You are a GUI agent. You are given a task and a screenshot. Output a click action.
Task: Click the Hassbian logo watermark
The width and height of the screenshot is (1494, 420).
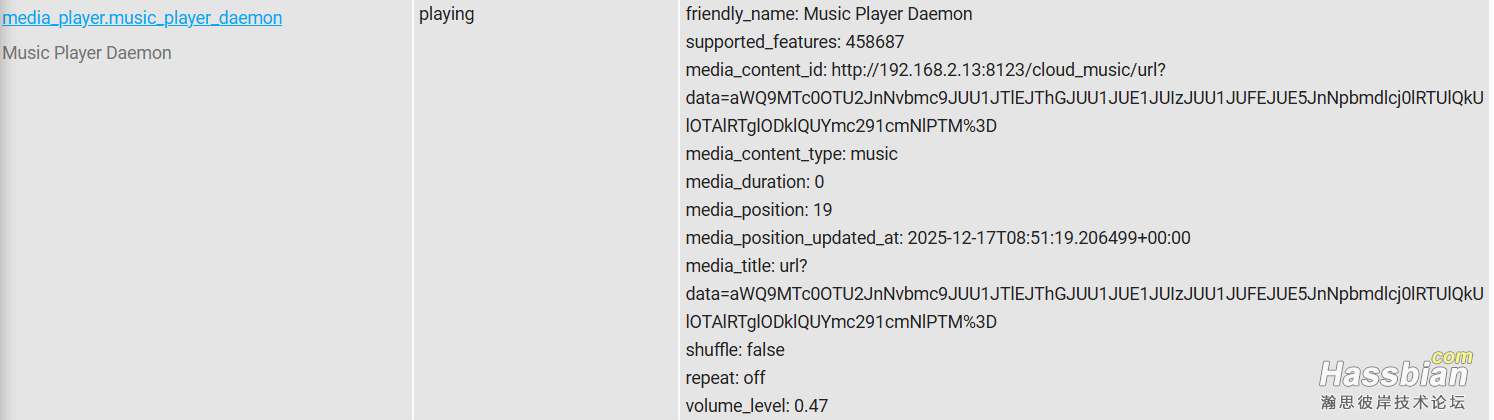(x=1393, y=374)
